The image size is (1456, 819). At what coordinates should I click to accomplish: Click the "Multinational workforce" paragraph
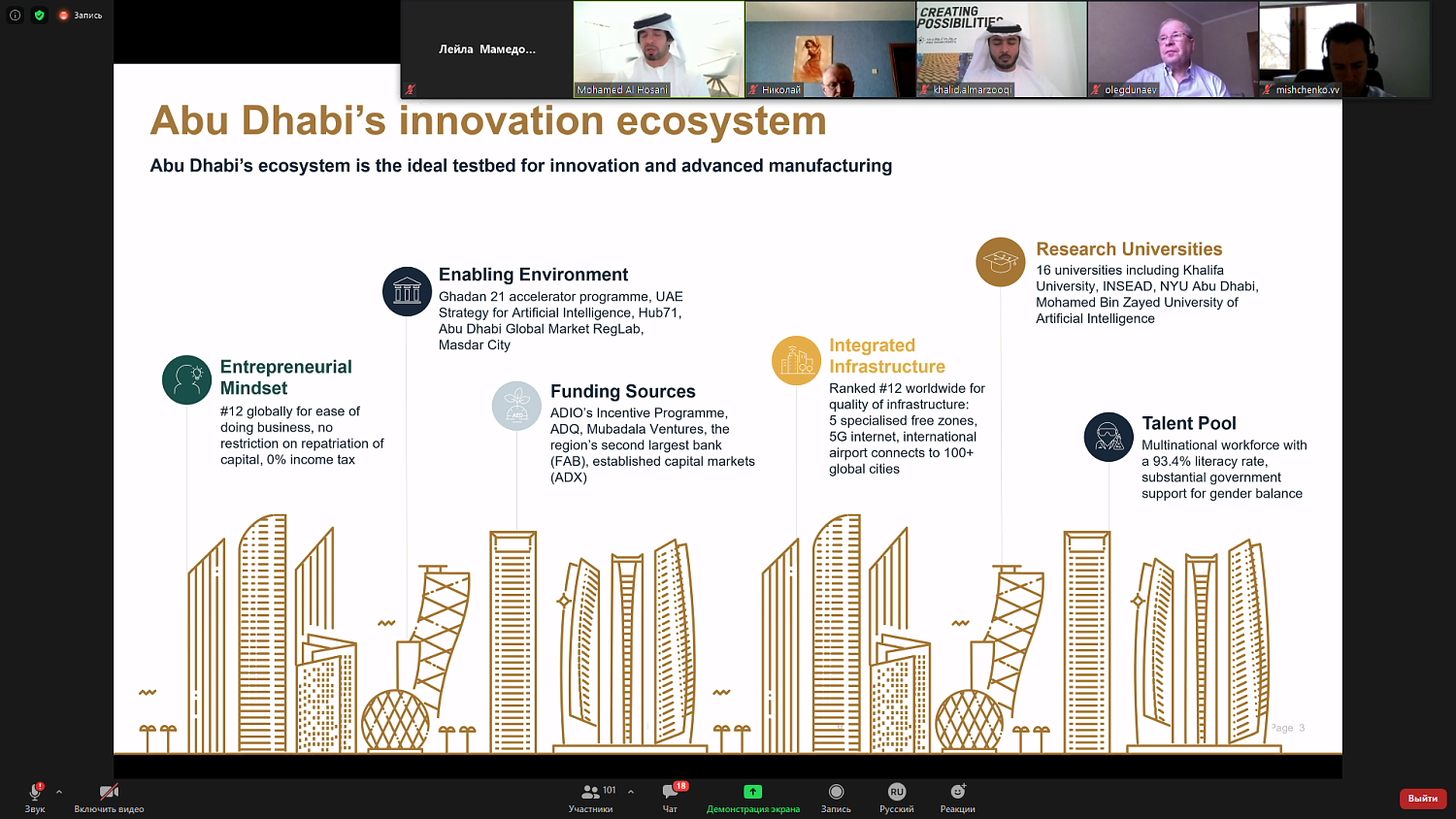(1224, 470)
